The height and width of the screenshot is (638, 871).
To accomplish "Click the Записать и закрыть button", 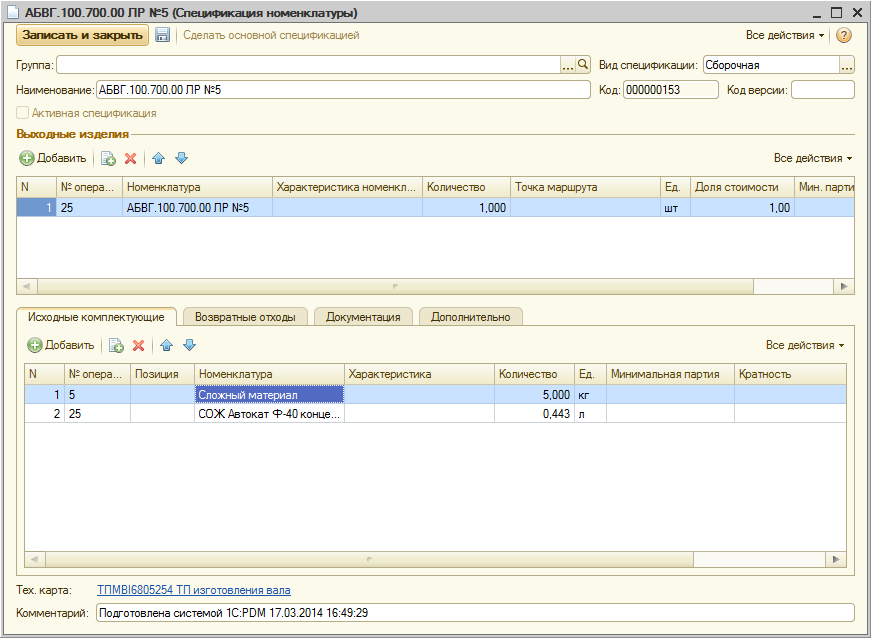I will pyautogui.click(x=82, y=35).
